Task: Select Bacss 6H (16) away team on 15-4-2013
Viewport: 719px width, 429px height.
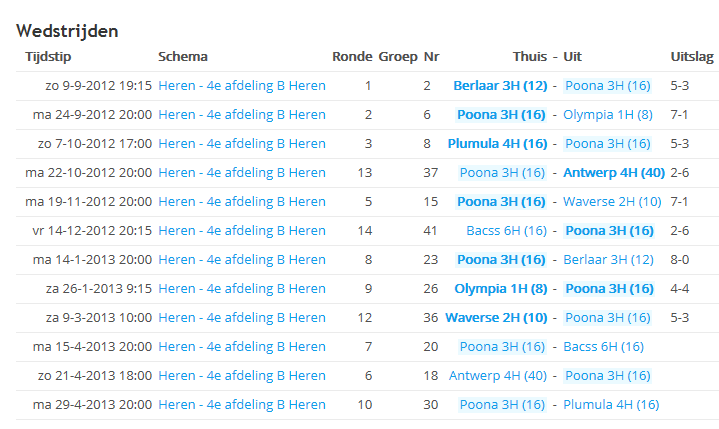Action: (x=603, y=346)
